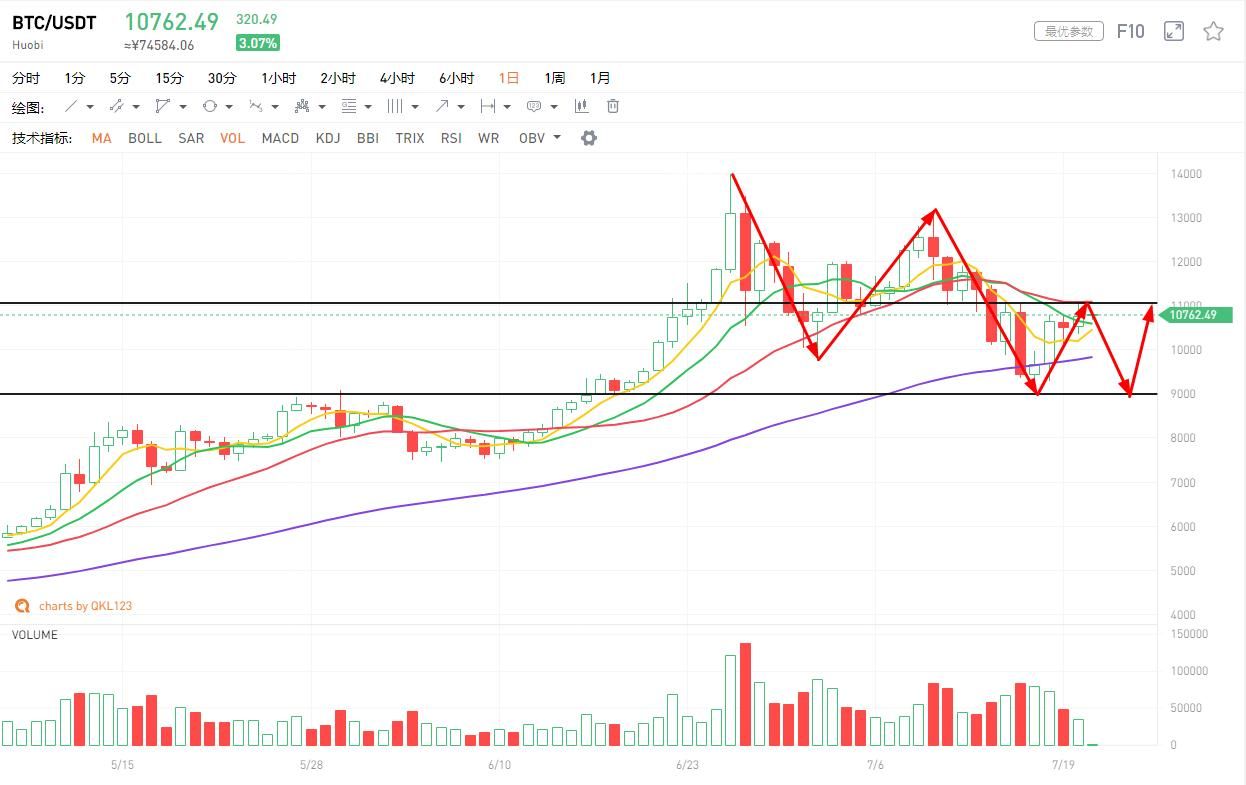Click the BTC/USDT pair title

tap(54, 23)
